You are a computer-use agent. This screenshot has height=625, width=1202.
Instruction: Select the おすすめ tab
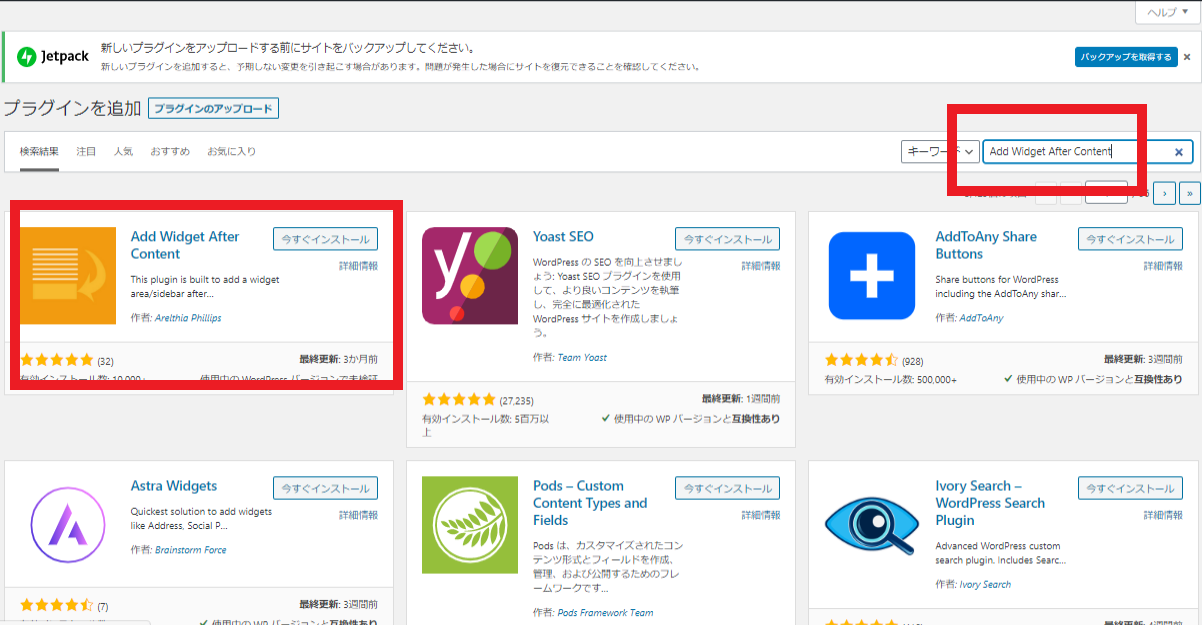point(170,152)
